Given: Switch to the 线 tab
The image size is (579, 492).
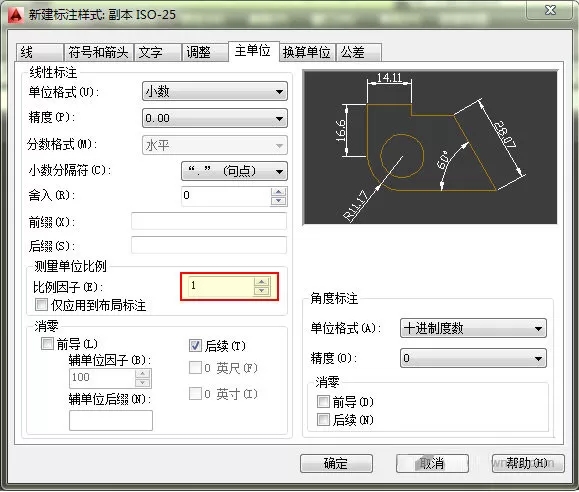Looking at the screenshot, I should tap(40, 52).
